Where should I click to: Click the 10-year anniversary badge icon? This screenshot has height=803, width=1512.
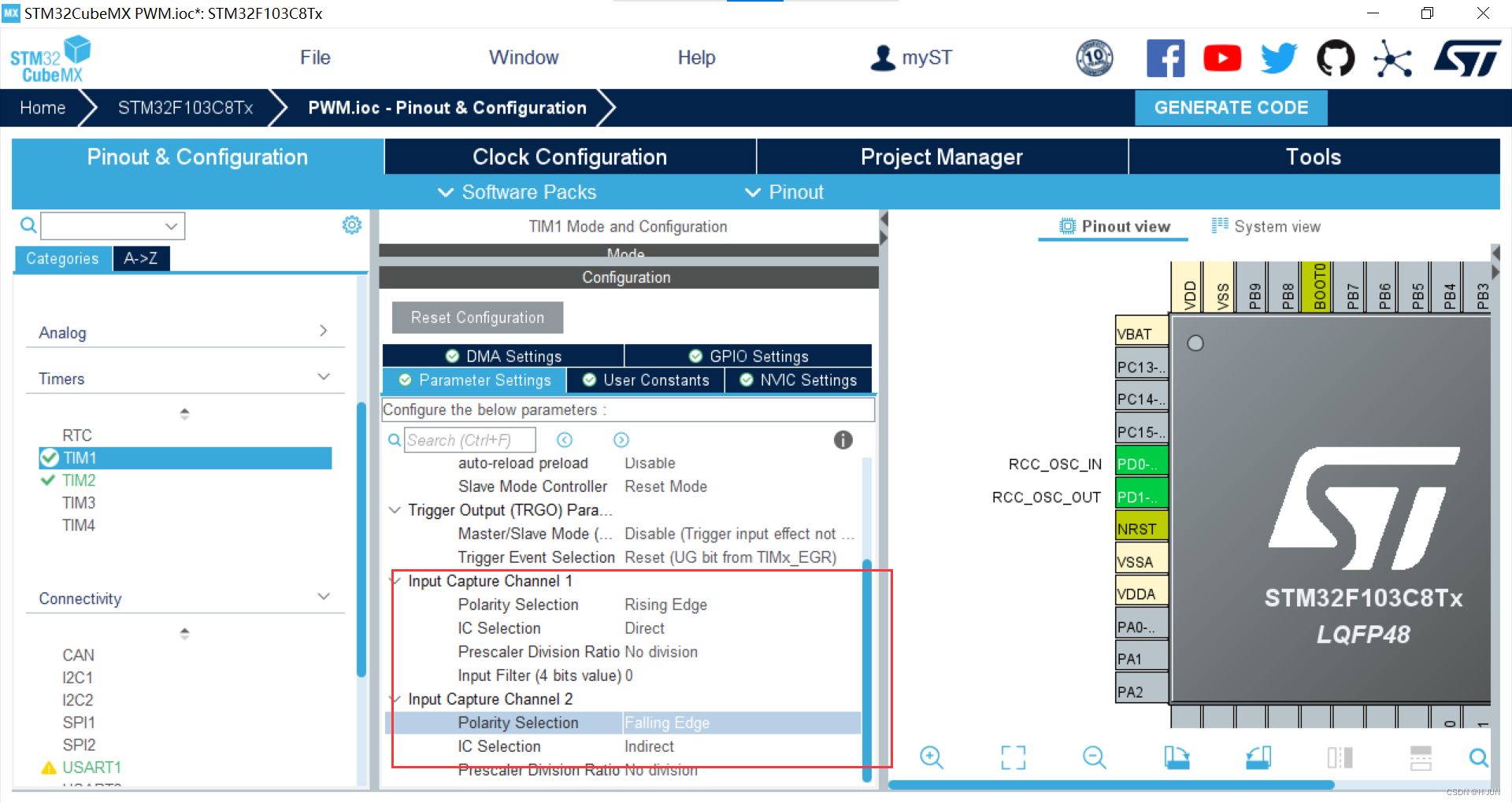click(1095, 58)
